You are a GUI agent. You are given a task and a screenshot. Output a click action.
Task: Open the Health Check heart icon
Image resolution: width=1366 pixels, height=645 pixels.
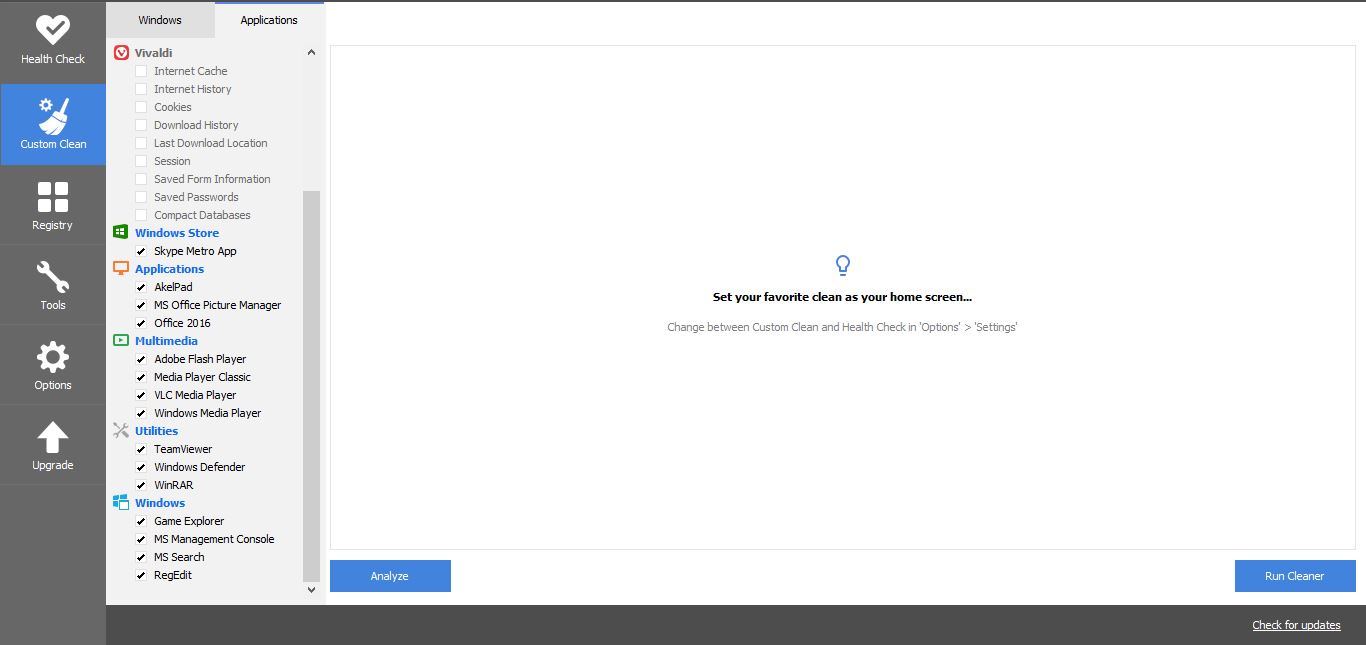pos(52,30)
